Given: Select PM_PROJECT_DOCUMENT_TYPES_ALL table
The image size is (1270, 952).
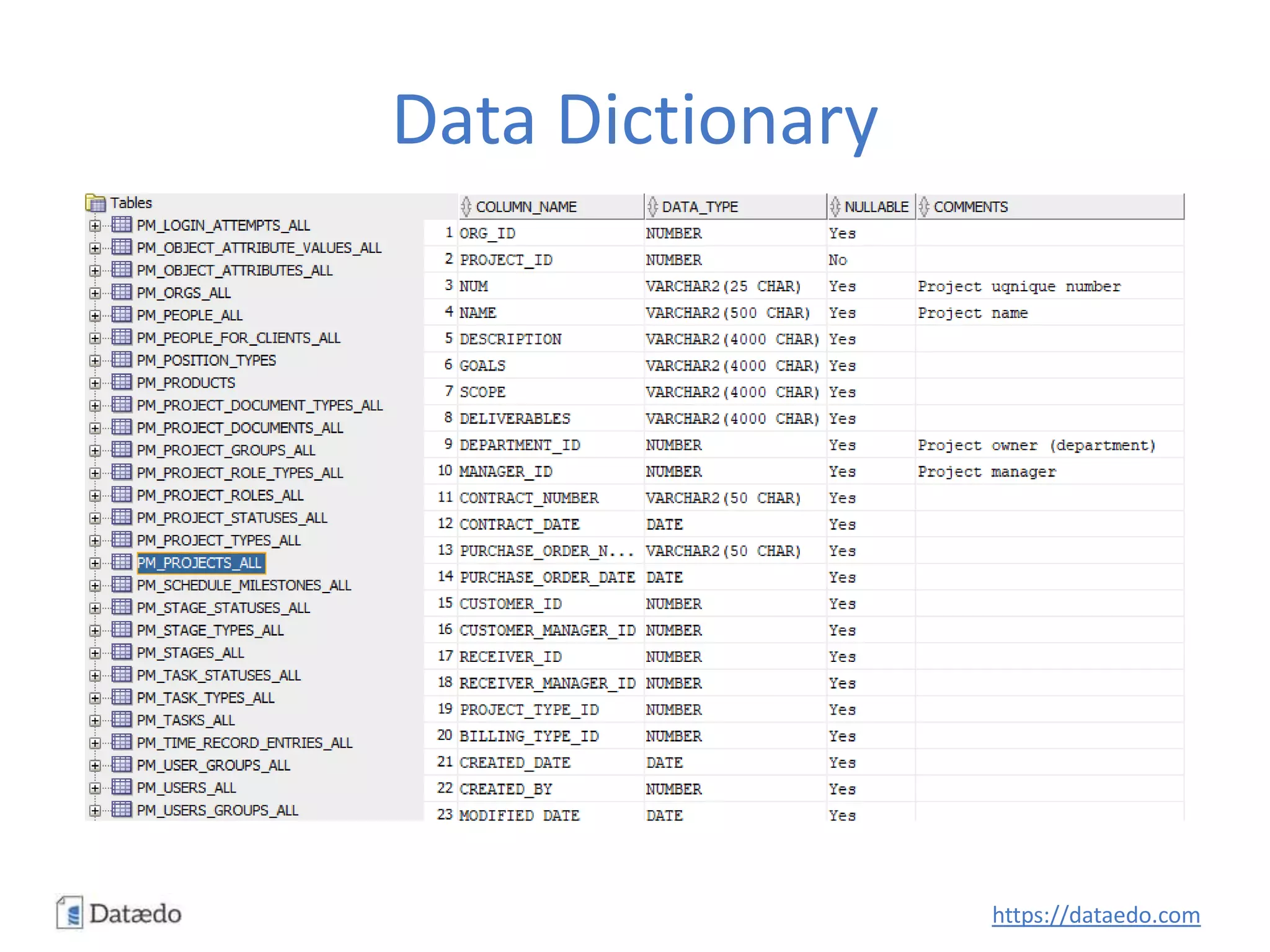Looking at the screenshot, I should tap(259, 405).
